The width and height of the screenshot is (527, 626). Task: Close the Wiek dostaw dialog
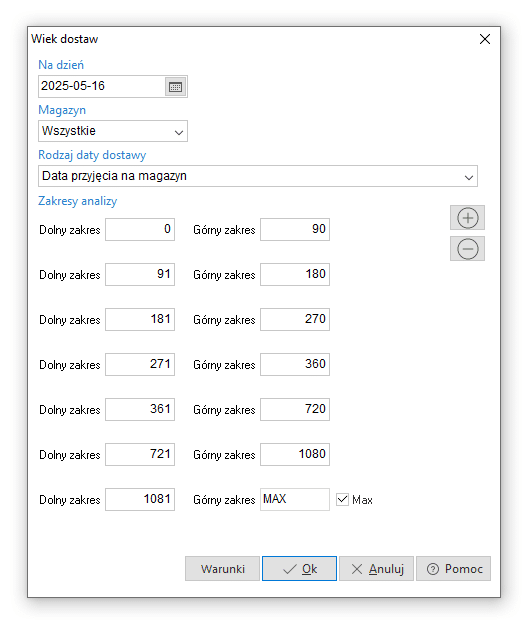click(x=485, y=39)
